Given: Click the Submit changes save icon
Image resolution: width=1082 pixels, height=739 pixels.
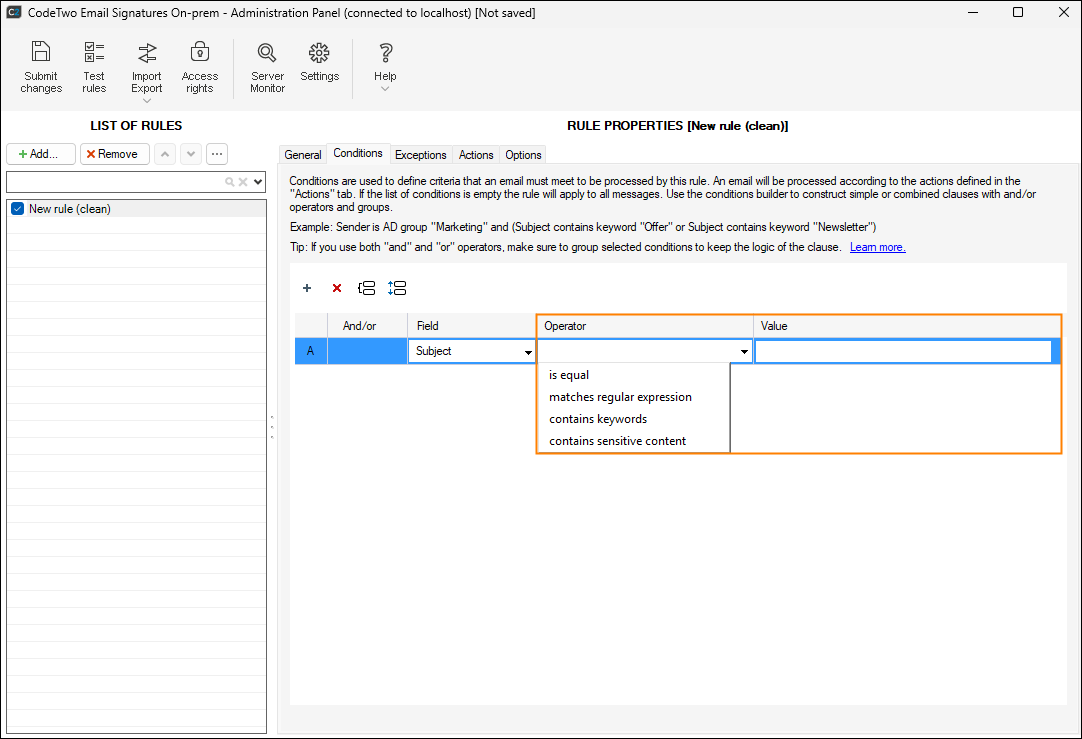Looking at the screenshot, I should [41, 53].
